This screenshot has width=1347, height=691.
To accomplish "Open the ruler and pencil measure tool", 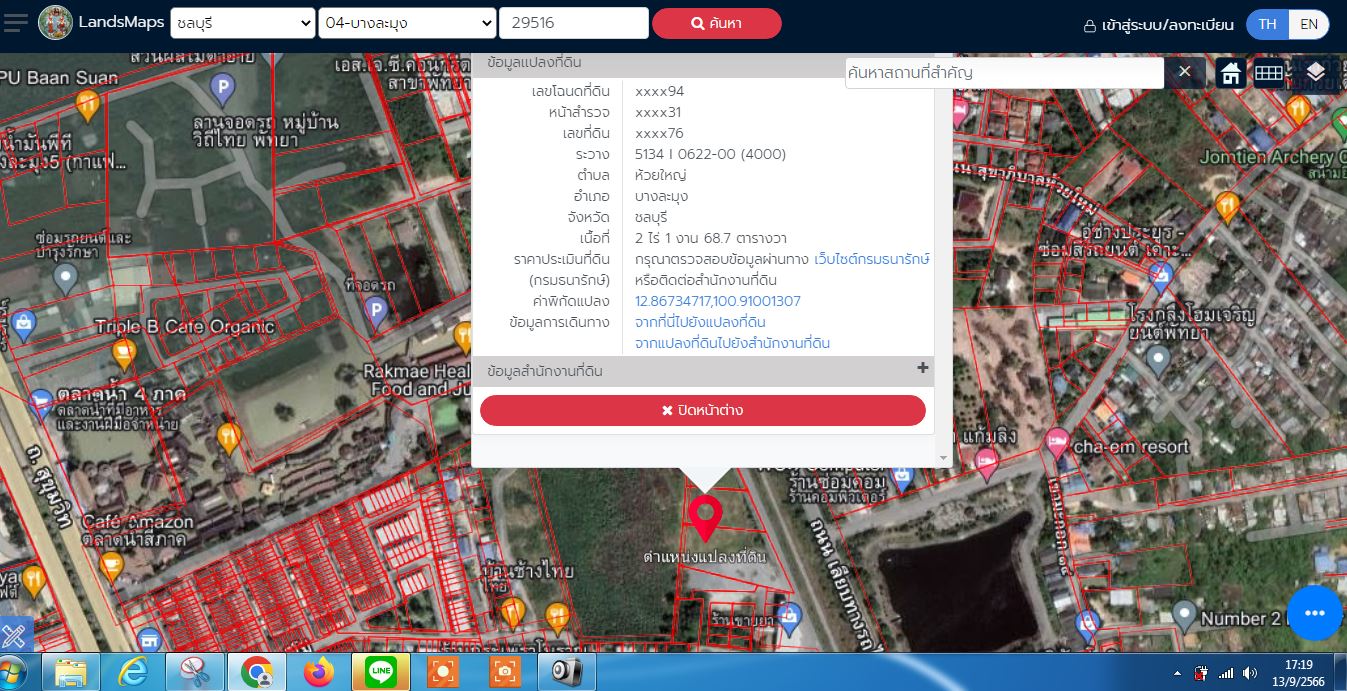I will click(15, 635).
